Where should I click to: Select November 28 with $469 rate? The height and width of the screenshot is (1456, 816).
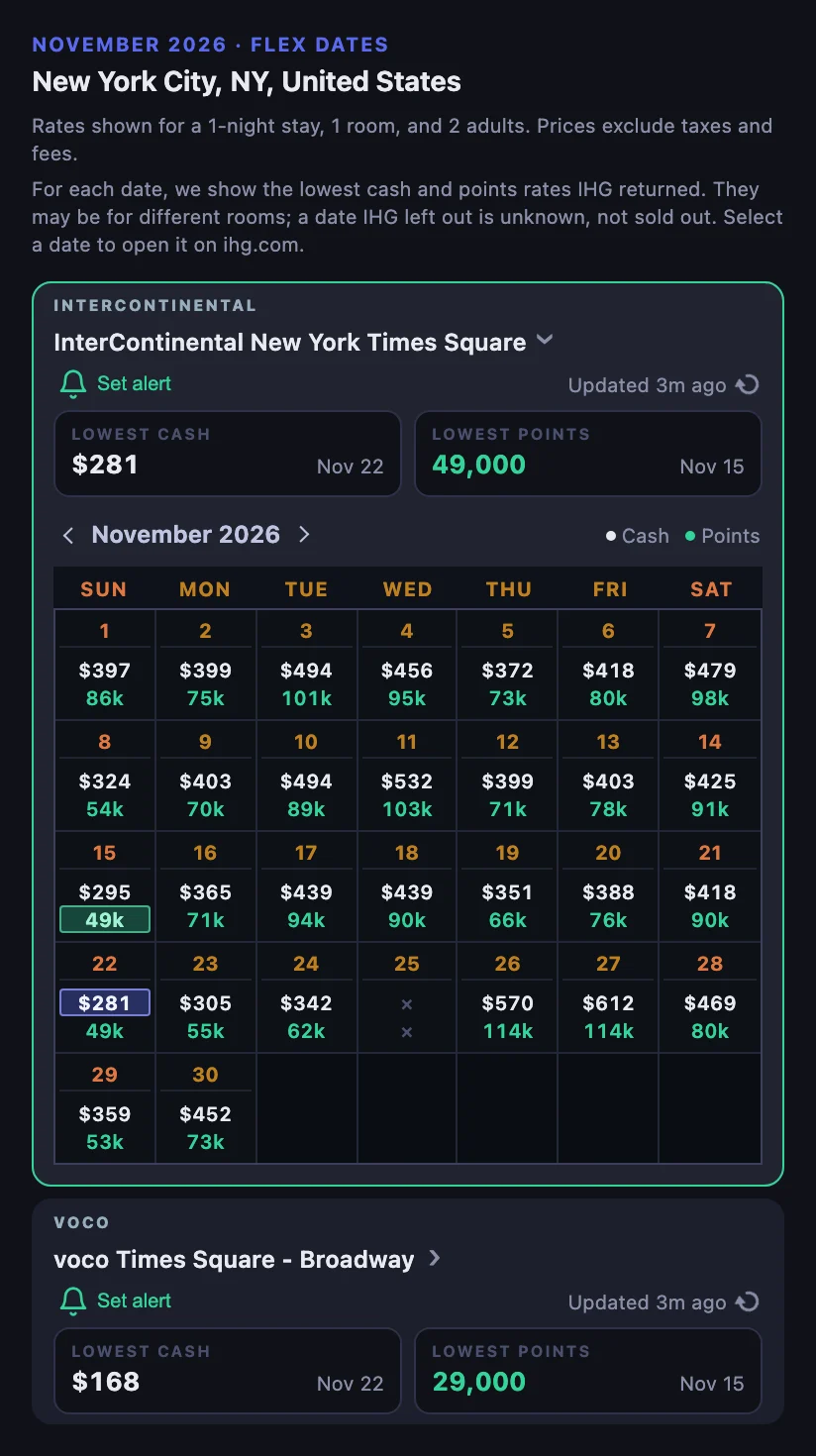[x=710, y=997]
